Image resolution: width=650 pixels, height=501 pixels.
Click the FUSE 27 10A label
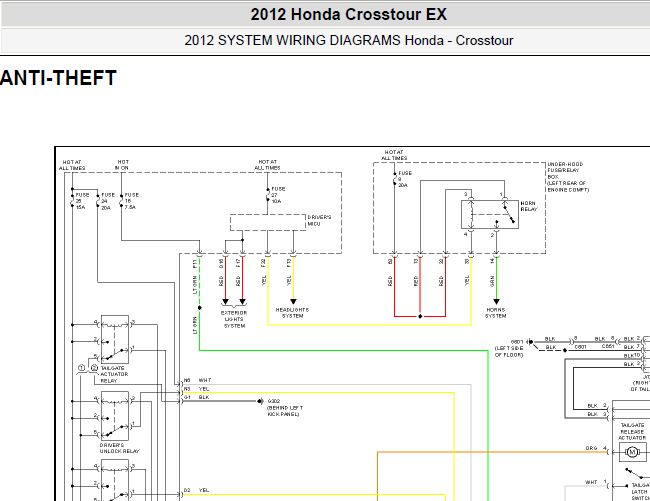[x=278, y=195]
